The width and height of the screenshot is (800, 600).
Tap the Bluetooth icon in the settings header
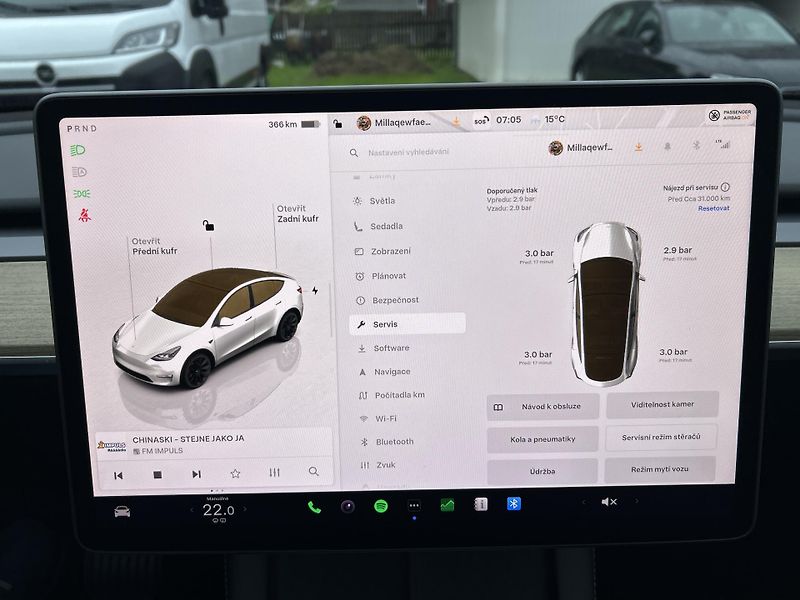pyautogui.click(x=696, y=145)
